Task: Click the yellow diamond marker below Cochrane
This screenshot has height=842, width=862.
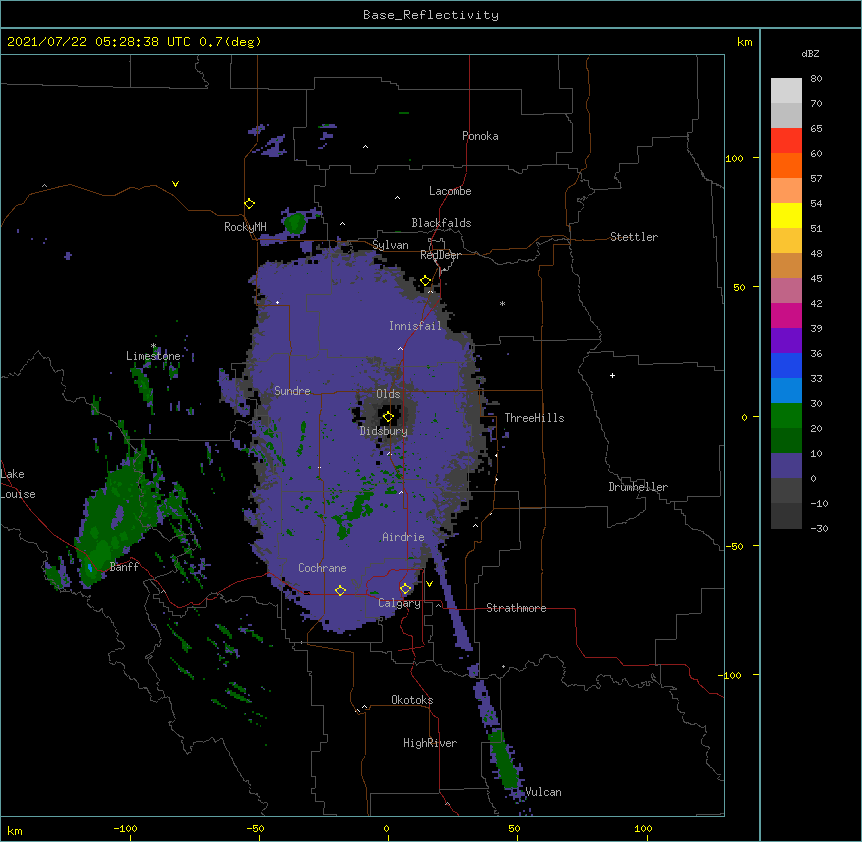Action: click(340, 590)
